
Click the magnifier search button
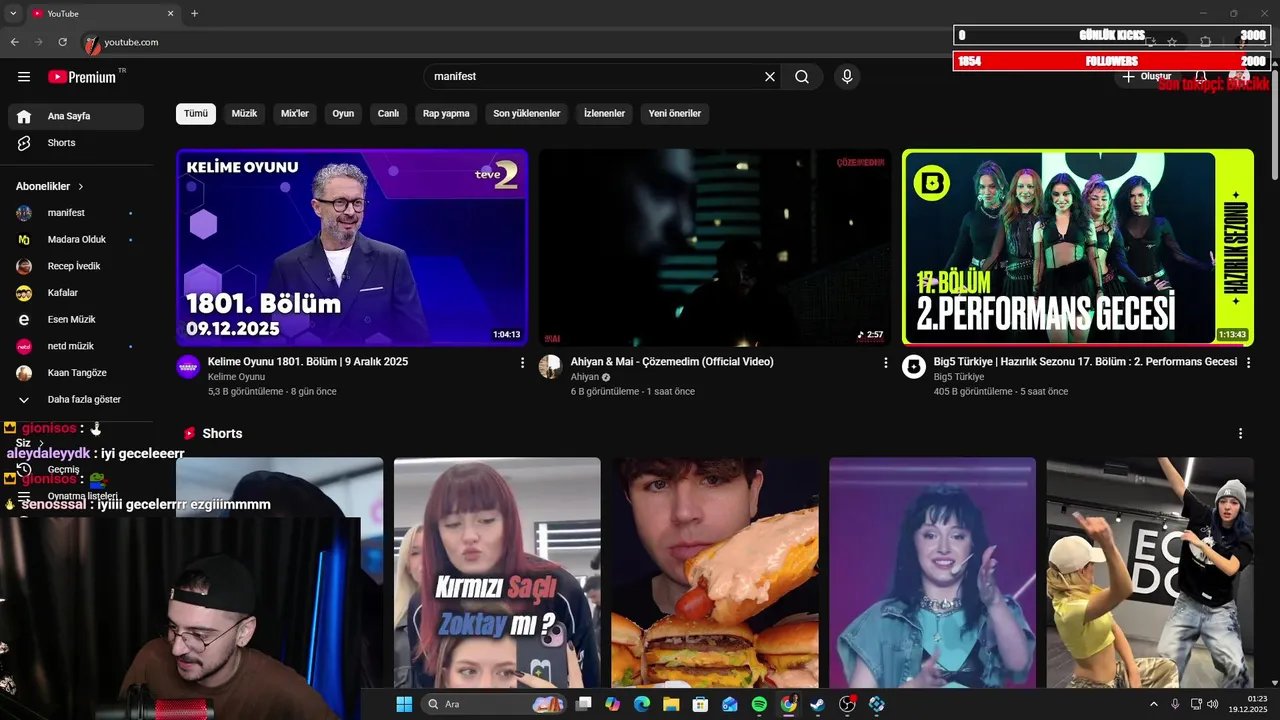tap(802, 77)
